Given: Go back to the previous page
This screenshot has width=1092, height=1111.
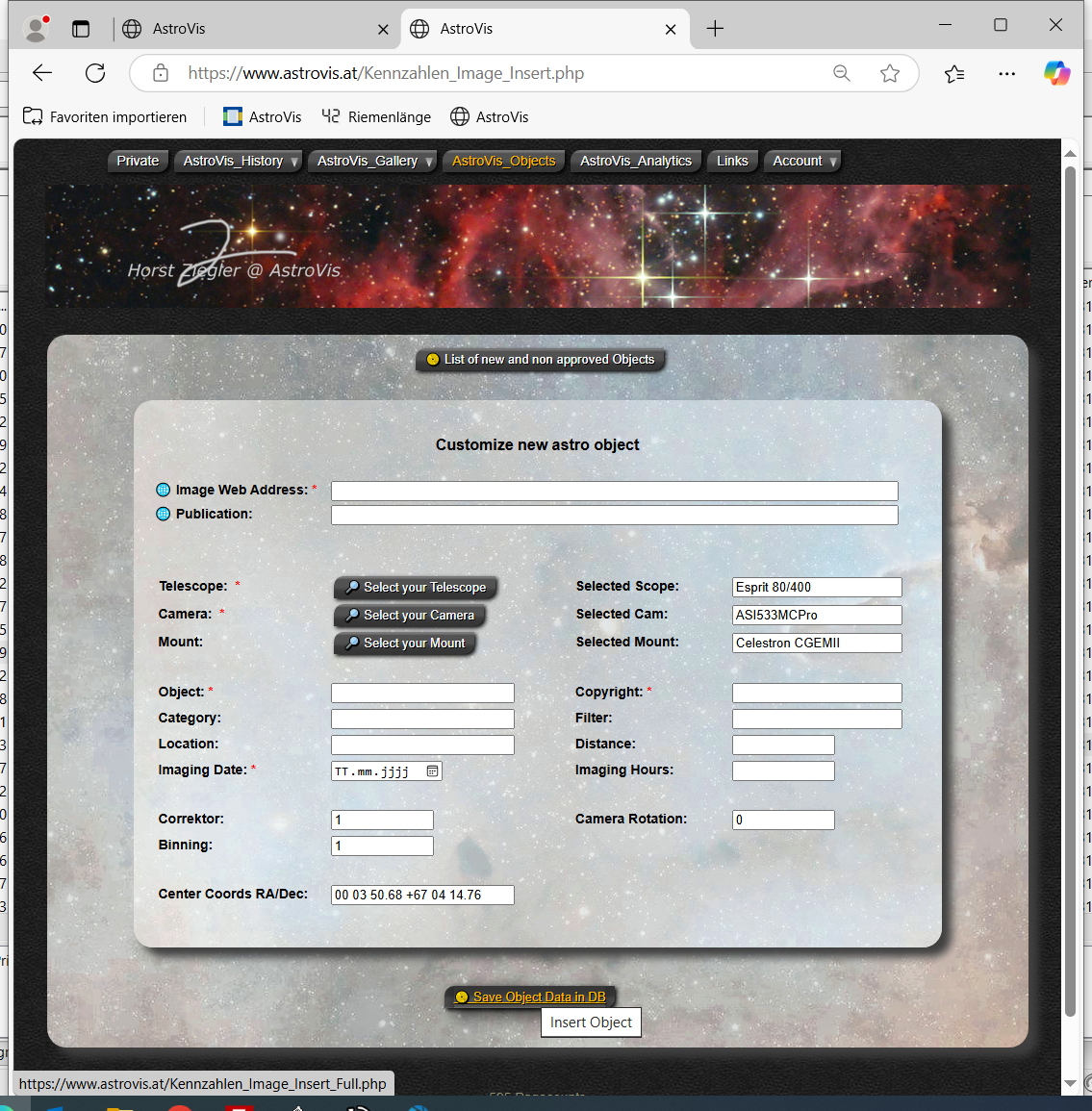Looking at the screenshot, I should 42,73.
